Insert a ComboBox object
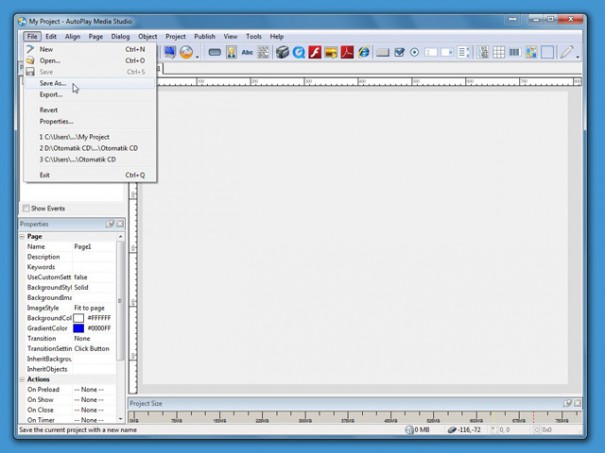Viewport: 605px width, 453px height. [x=447, y=52]
